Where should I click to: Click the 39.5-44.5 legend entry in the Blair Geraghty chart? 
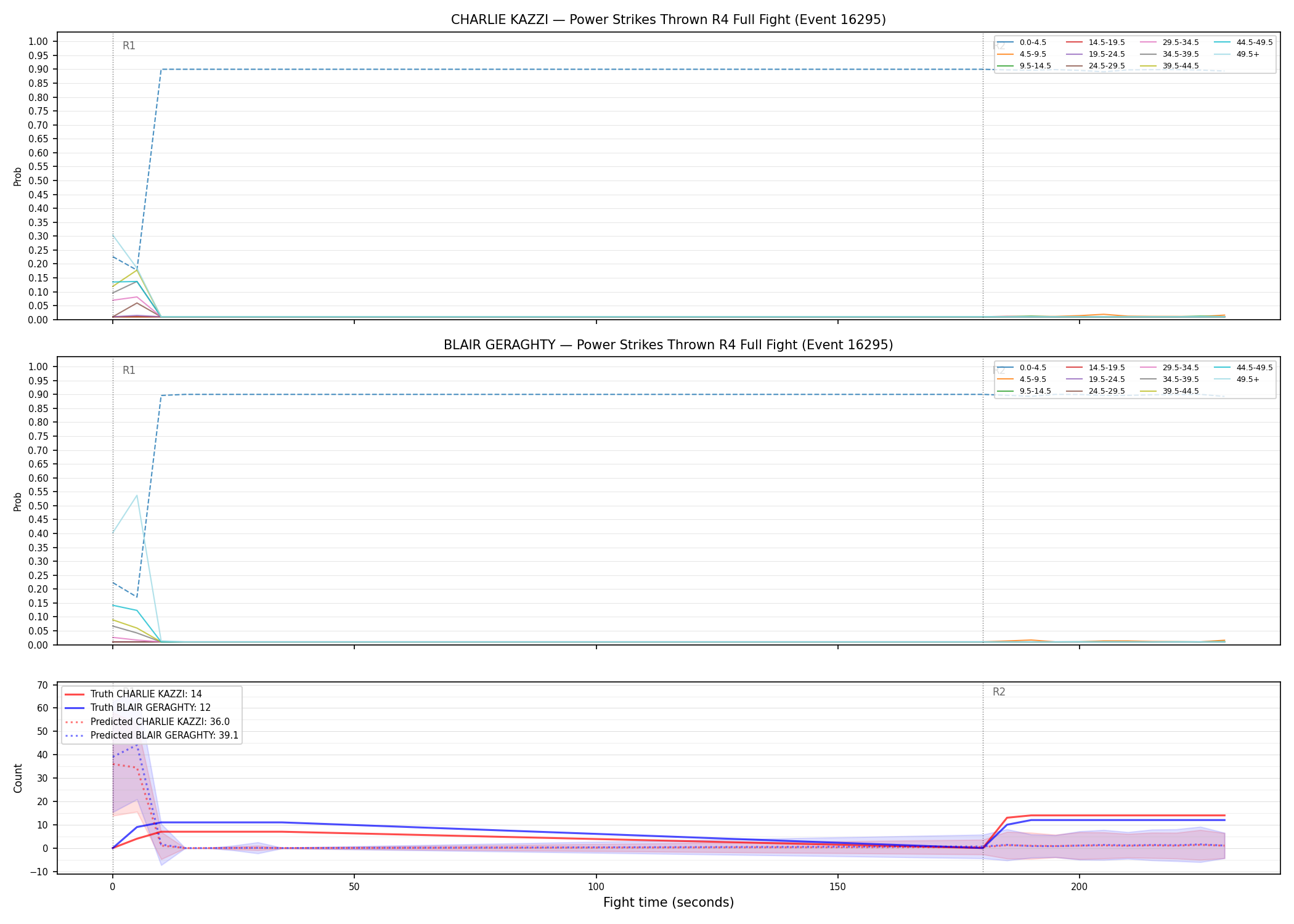(x=1169, y=391)
